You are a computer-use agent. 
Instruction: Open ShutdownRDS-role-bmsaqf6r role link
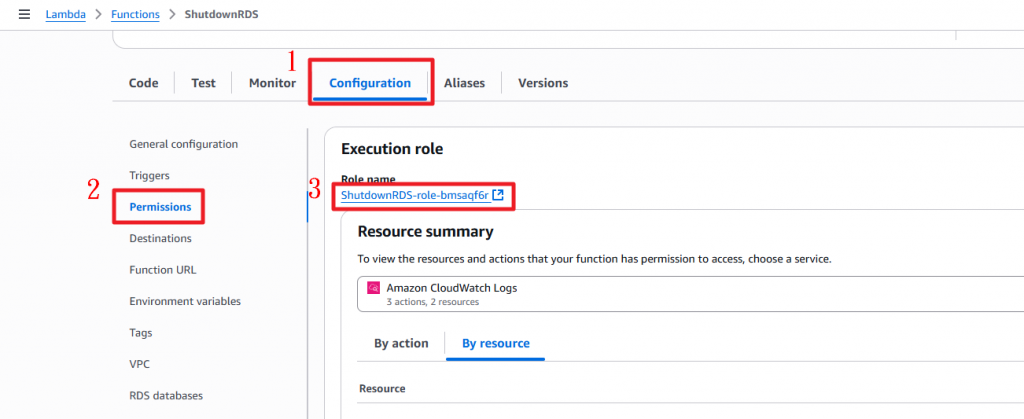point(415,195)
